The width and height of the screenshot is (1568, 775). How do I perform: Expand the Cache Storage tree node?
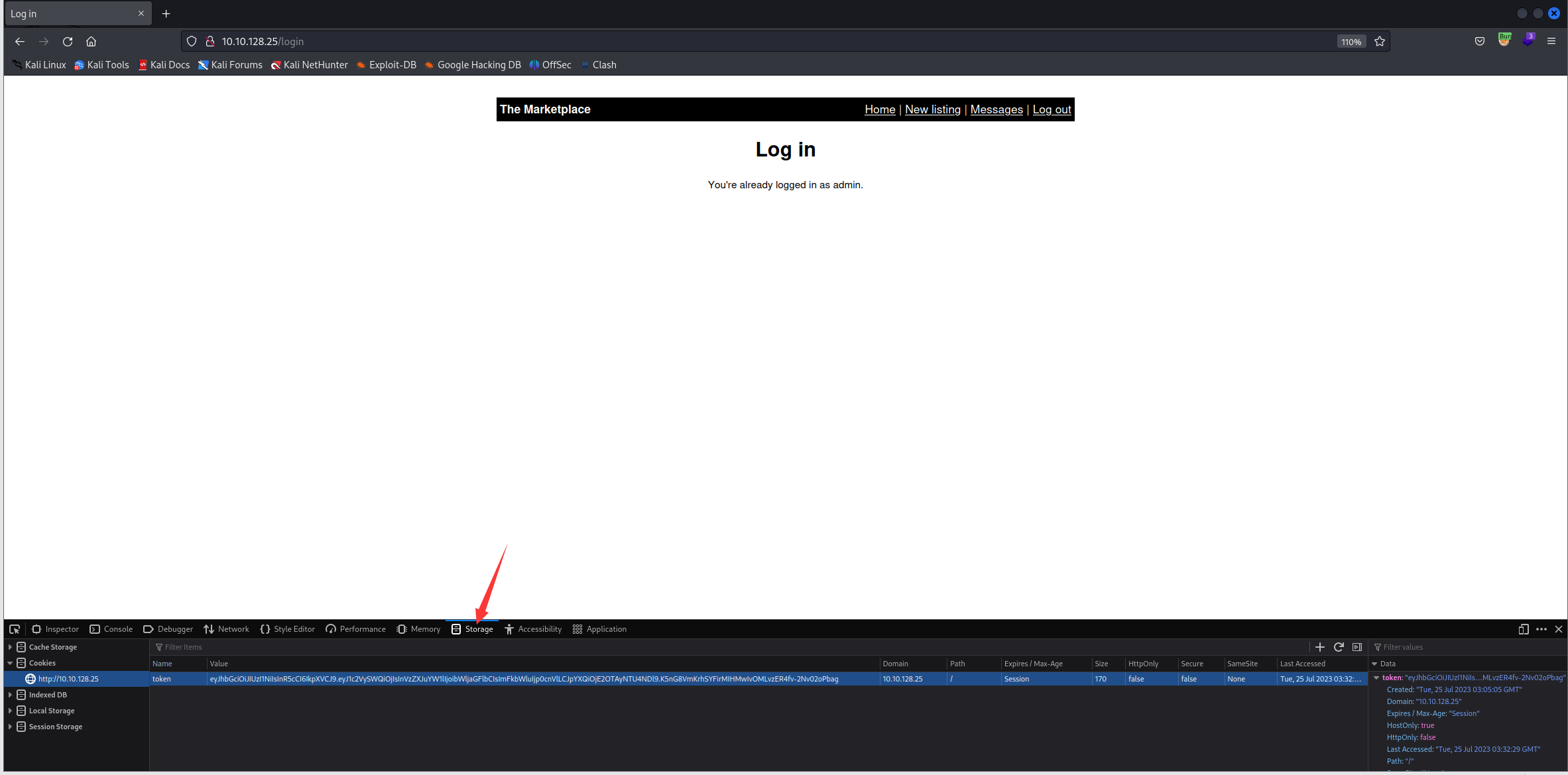pyautogui.click(x=10, y=647)
